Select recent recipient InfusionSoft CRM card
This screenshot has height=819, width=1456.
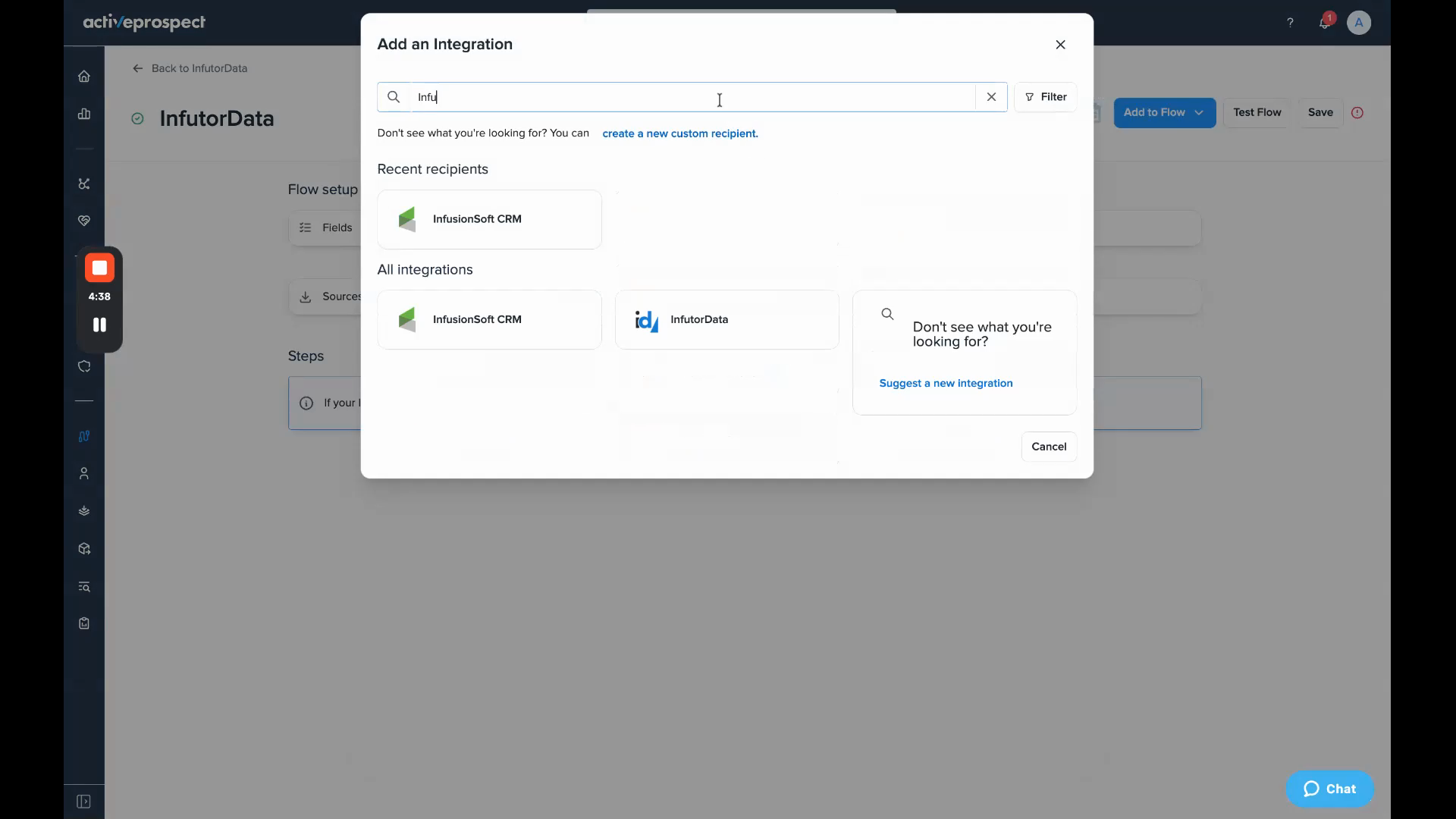[489, 219]
